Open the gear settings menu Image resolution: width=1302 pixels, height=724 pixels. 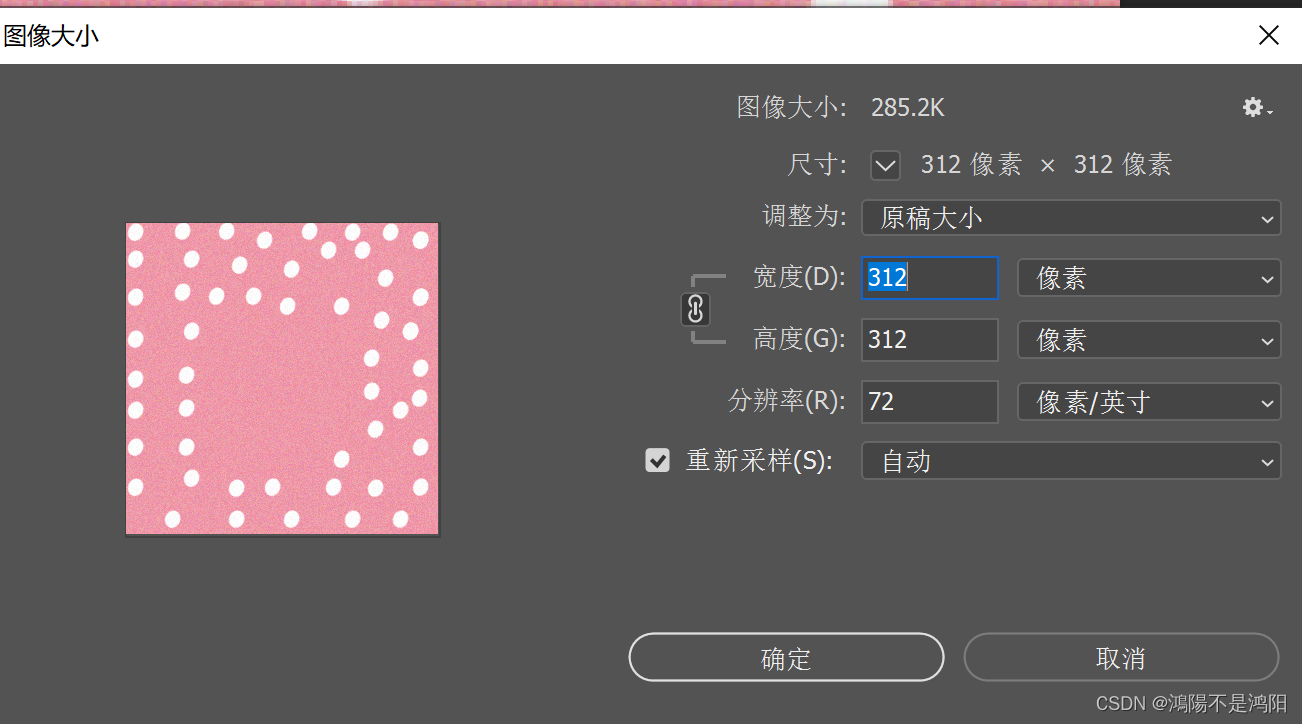pyautogui.click(x=1252, y=107)
